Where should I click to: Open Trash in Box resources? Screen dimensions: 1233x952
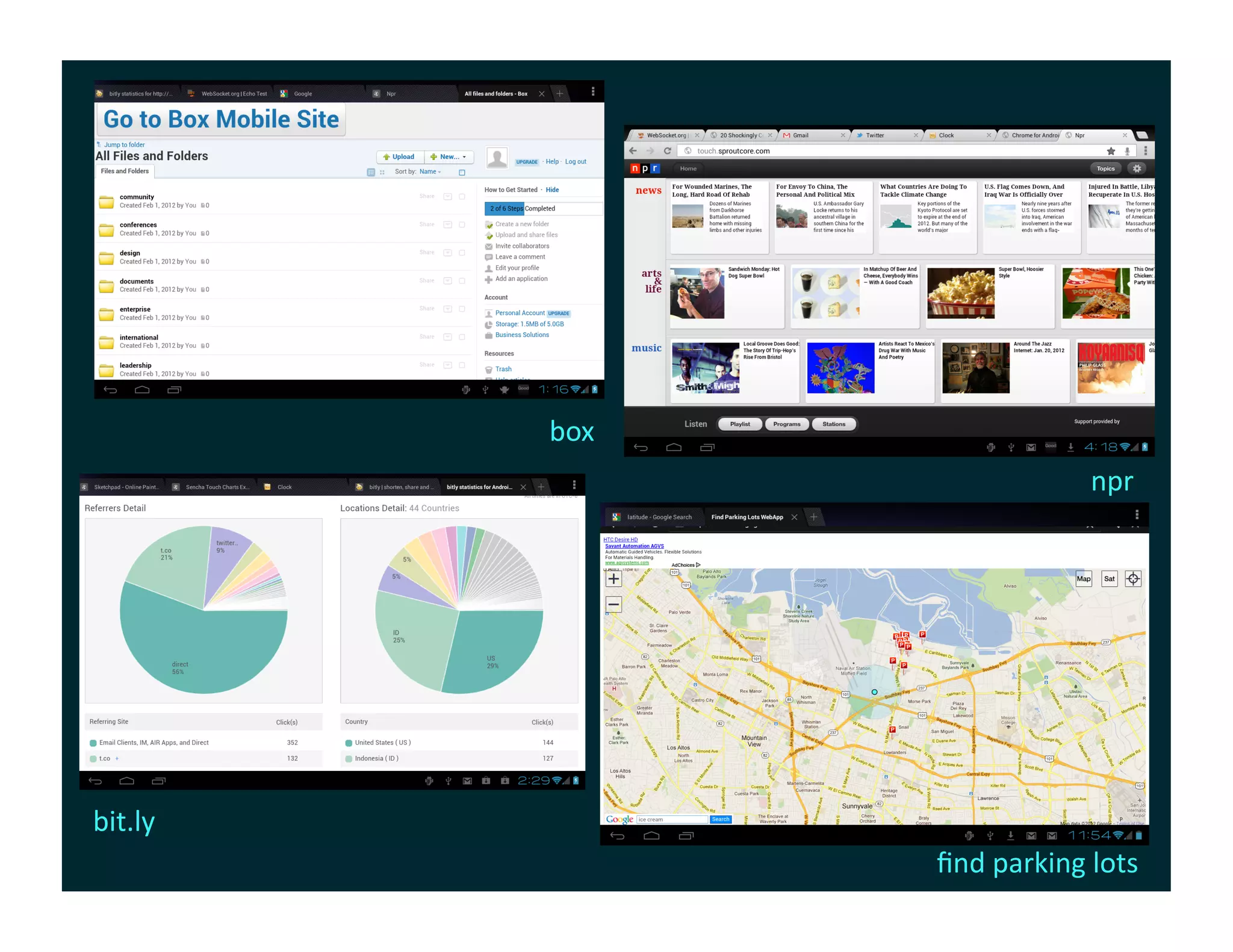click(x=503, y=369)
